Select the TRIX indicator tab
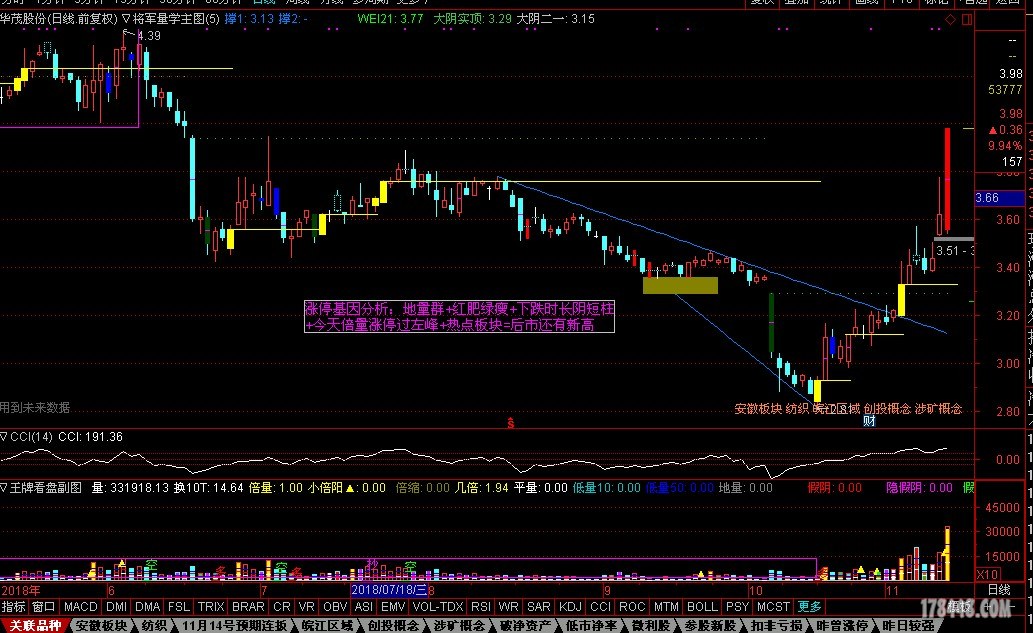Viewport: 1033px width, 633px height. point(211,607)
